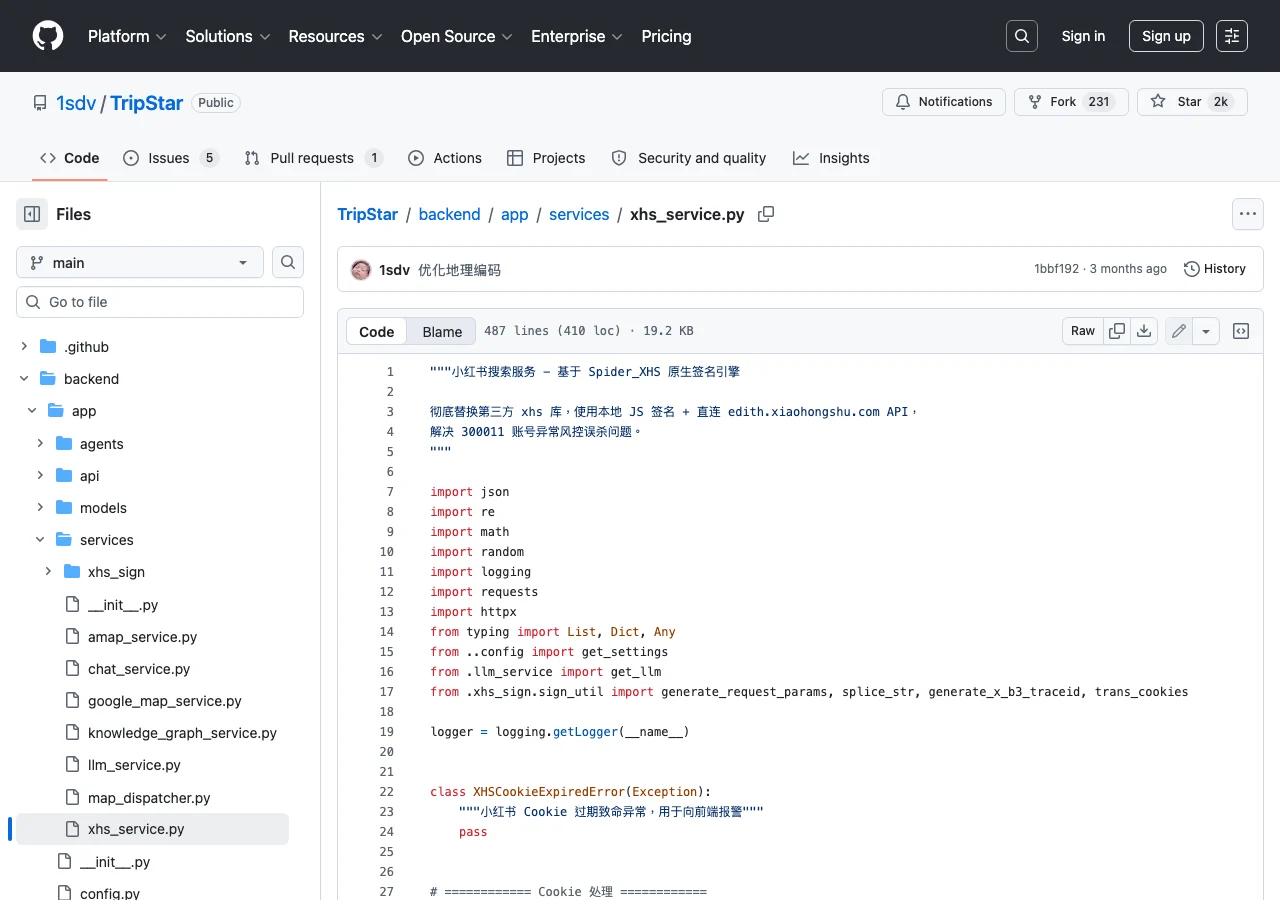This screenshot has width=1280, height=900.
Task: Open knowledge_graph_service.py in file tree
Action: [182, 733]
